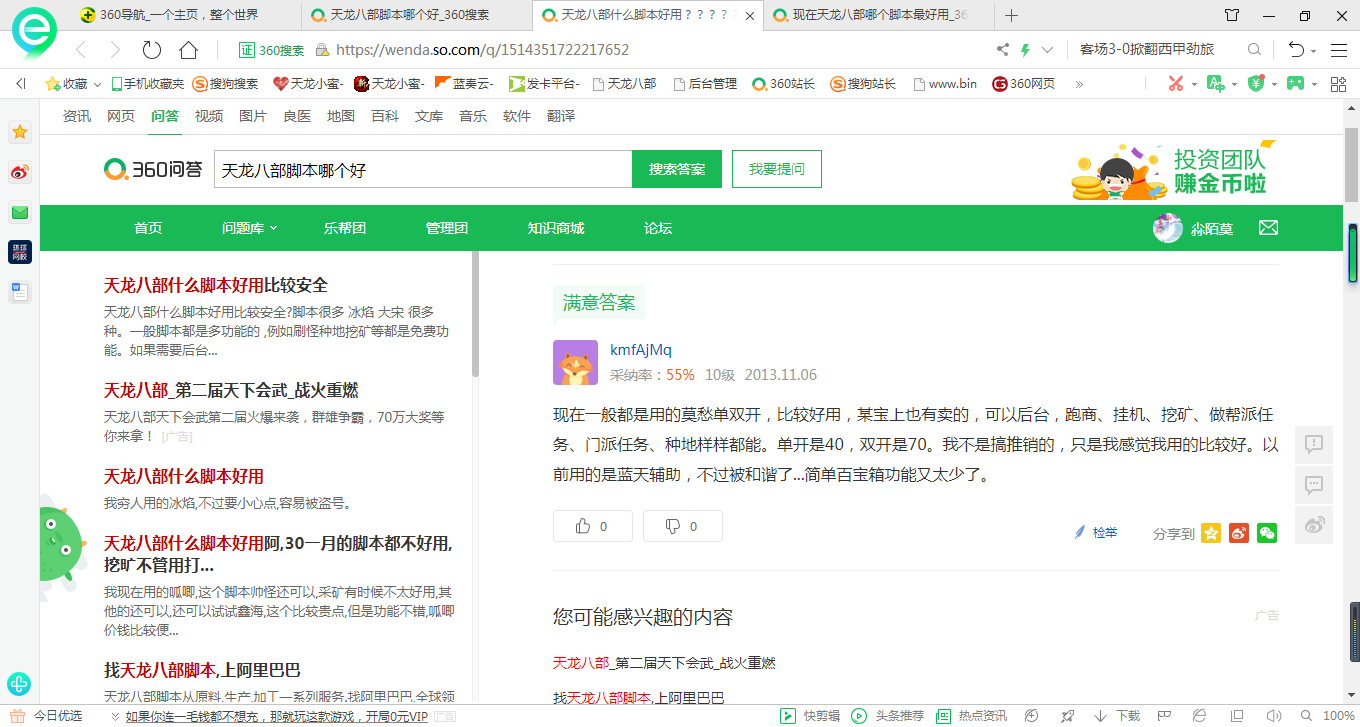Click the green yen shield icon
Image resolution: width=1360 pixels, height=727 pixels.
(x=1255, y=84)
